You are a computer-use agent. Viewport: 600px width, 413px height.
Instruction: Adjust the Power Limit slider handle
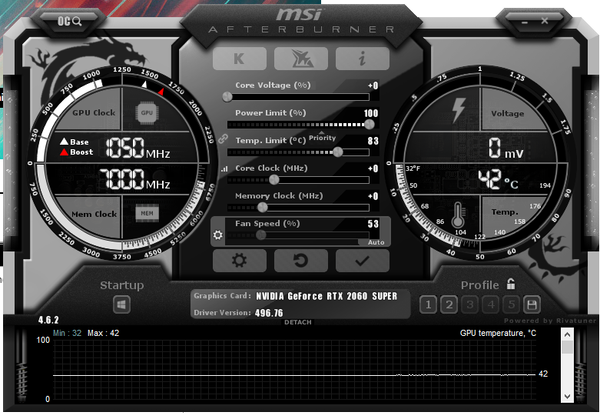[369, 124]
